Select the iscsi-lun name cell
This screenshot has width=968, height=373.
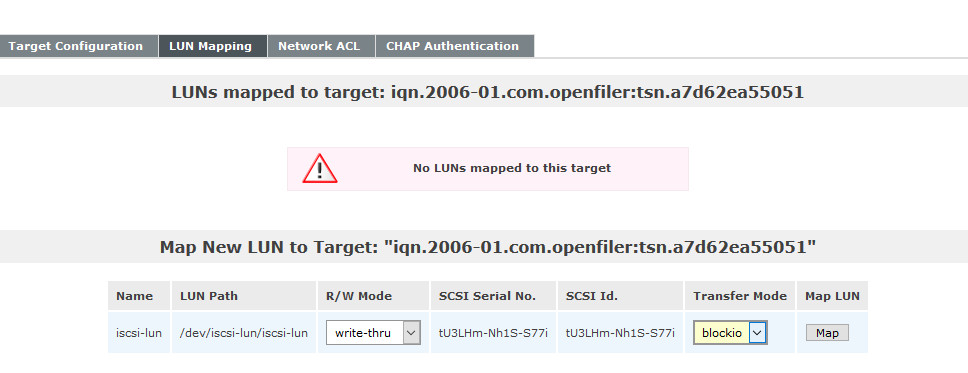(x=139, y=333)
